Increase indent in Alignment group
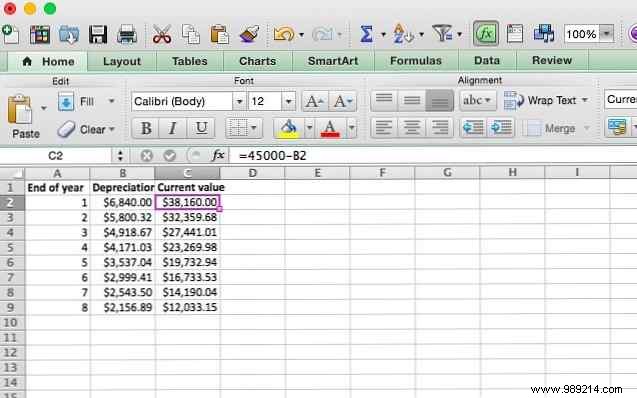Screen dimensions: 637x398 pos(501,128)
